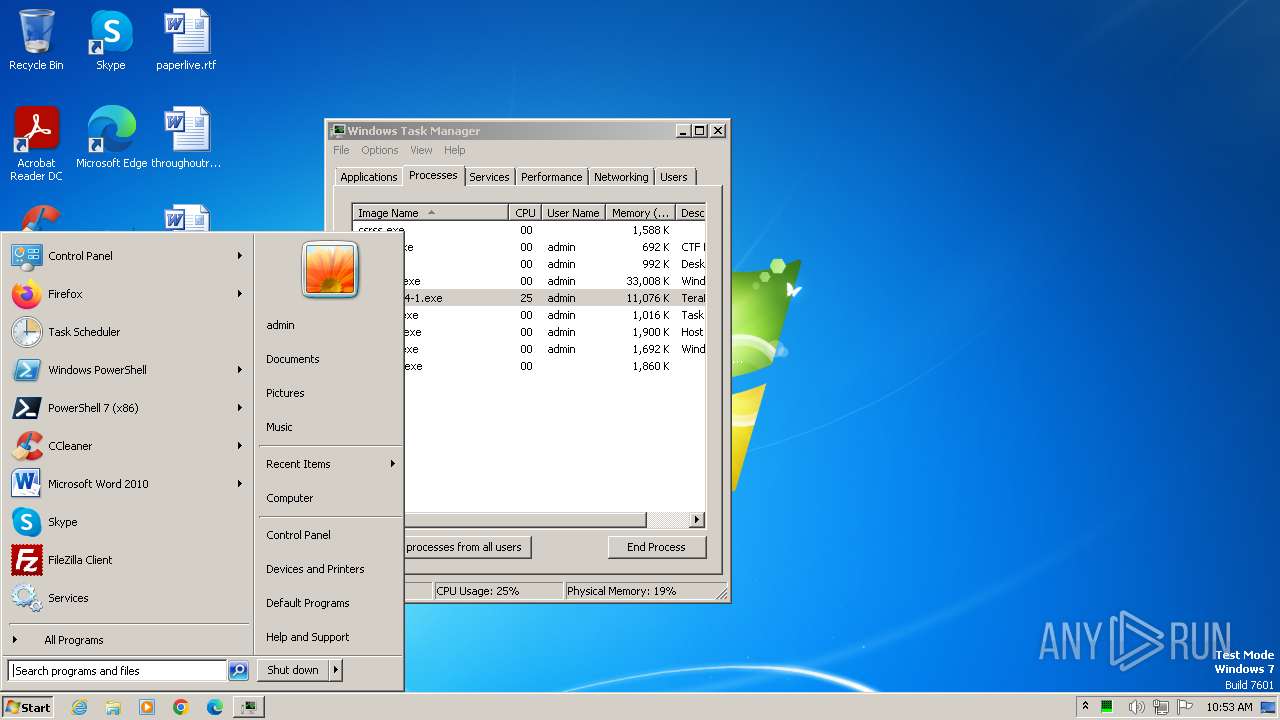
Task: Open paperlive.rtf desktop file
Action: click(186, 40)
